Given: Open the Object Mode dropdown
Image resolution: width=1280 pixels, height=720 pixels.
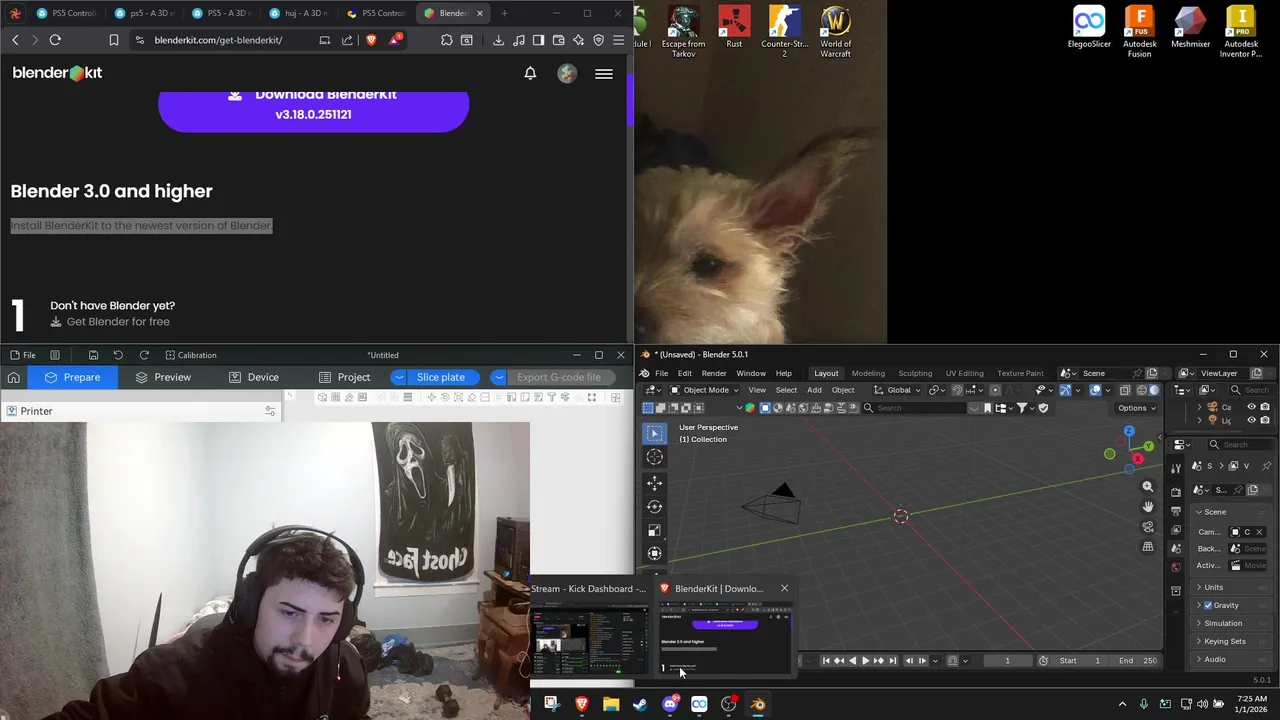Looking at the screenshot, I should (x=705, y=390).
